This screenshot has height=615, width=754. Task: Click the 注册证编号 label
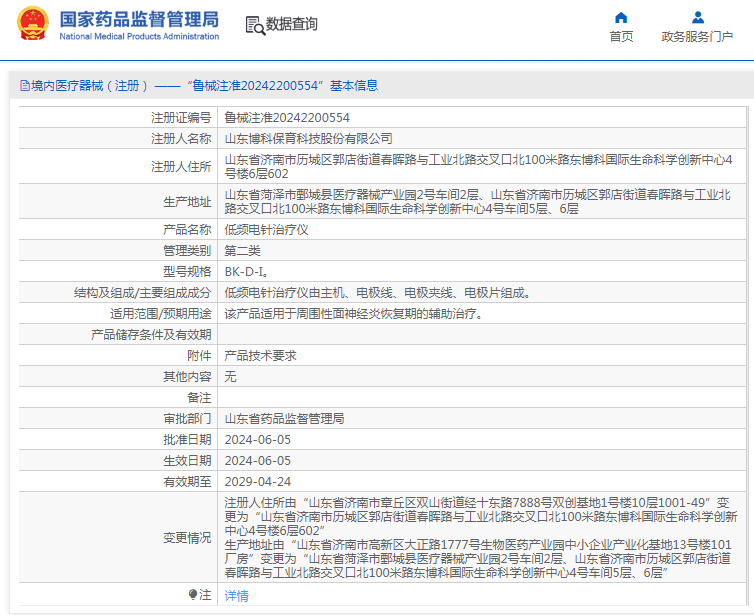pyautogui.click(x=181, y=118)
